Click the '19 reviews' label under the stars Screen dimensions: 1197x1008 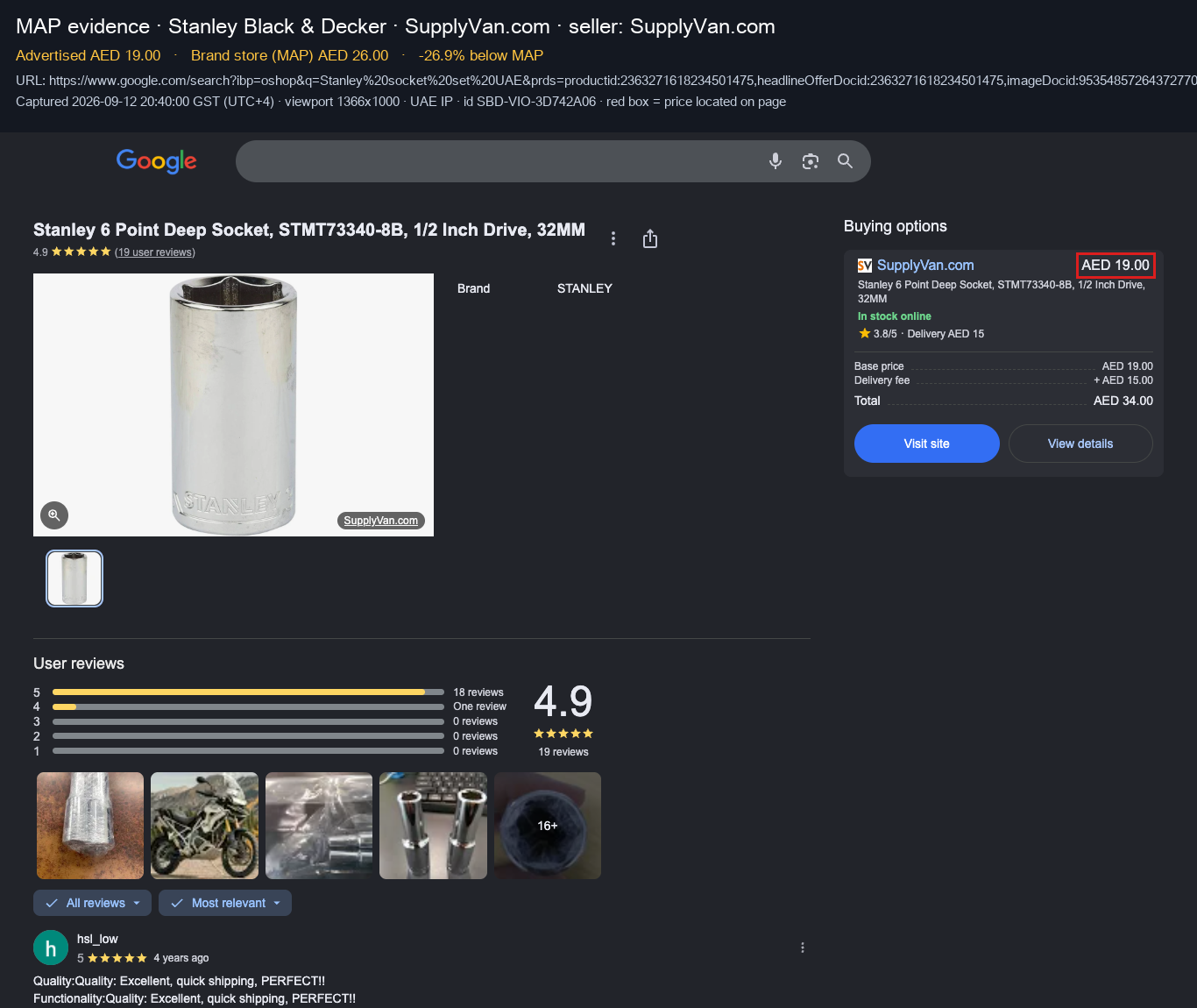point(563,752)
